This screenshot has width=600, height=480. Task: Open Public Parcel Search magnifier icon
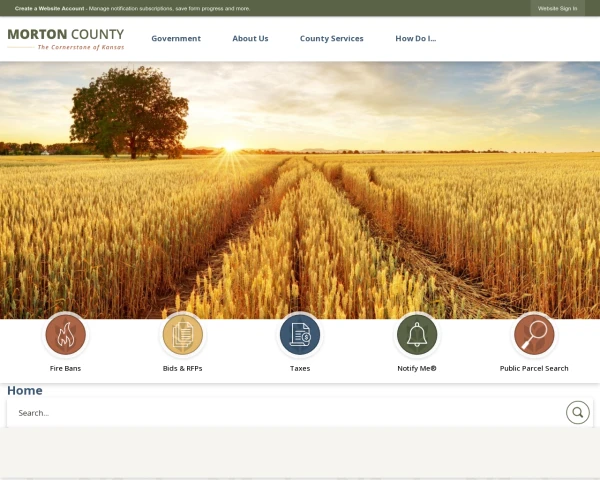tap(534, 335)
